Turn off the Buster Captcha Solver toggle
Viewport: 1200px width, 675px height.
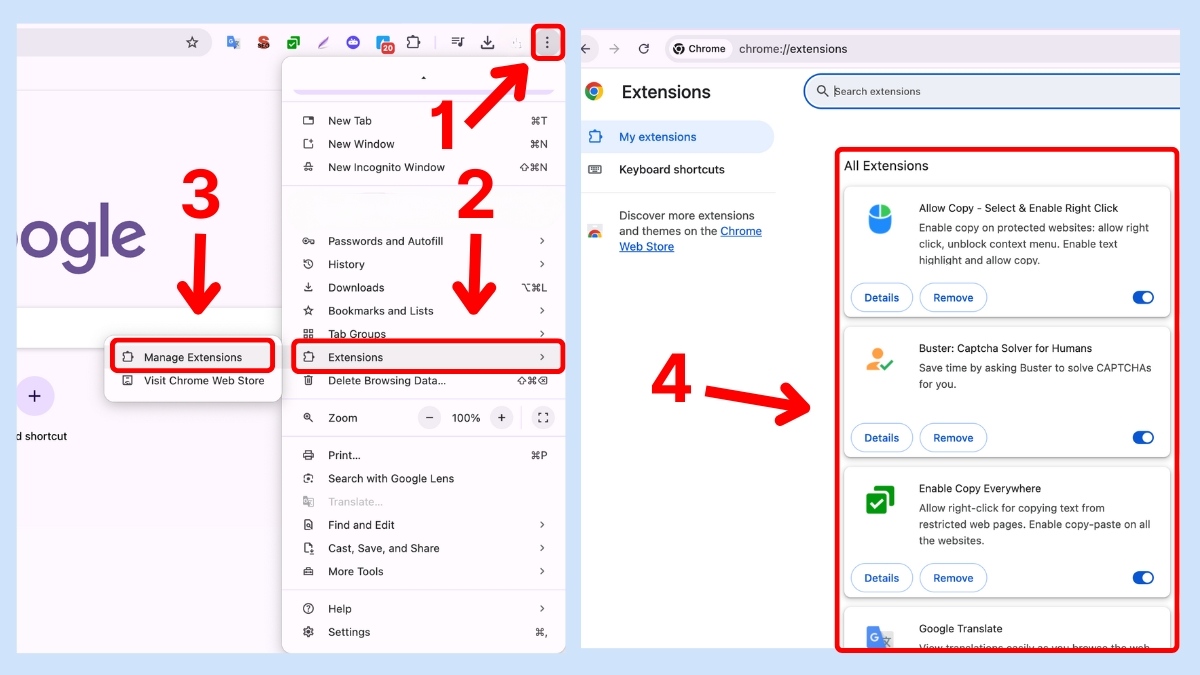1143,437
